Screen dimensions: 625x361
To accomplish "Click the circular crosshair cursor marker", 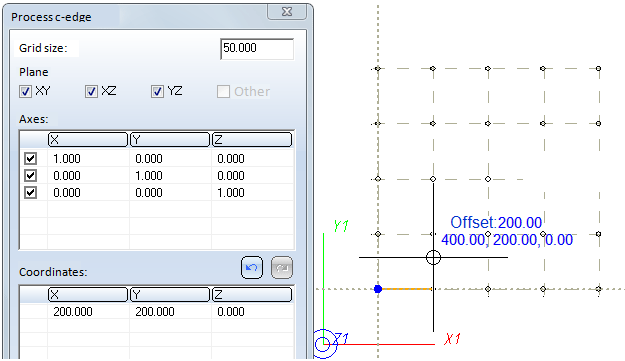I will point(433,257).
